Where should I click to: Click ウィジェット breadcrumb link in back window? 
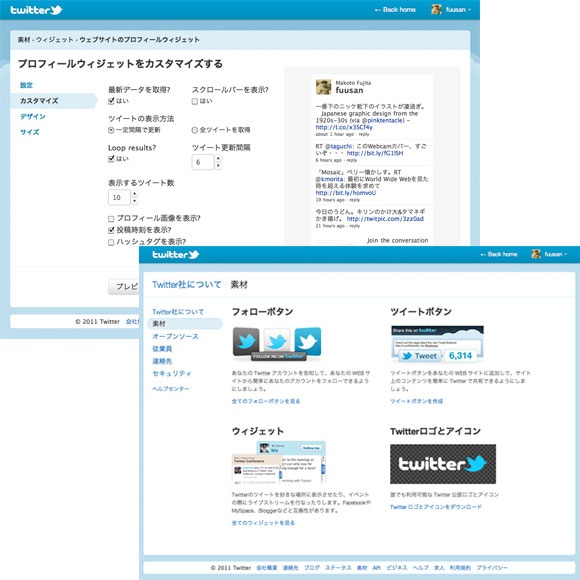(x=54, y=39)
